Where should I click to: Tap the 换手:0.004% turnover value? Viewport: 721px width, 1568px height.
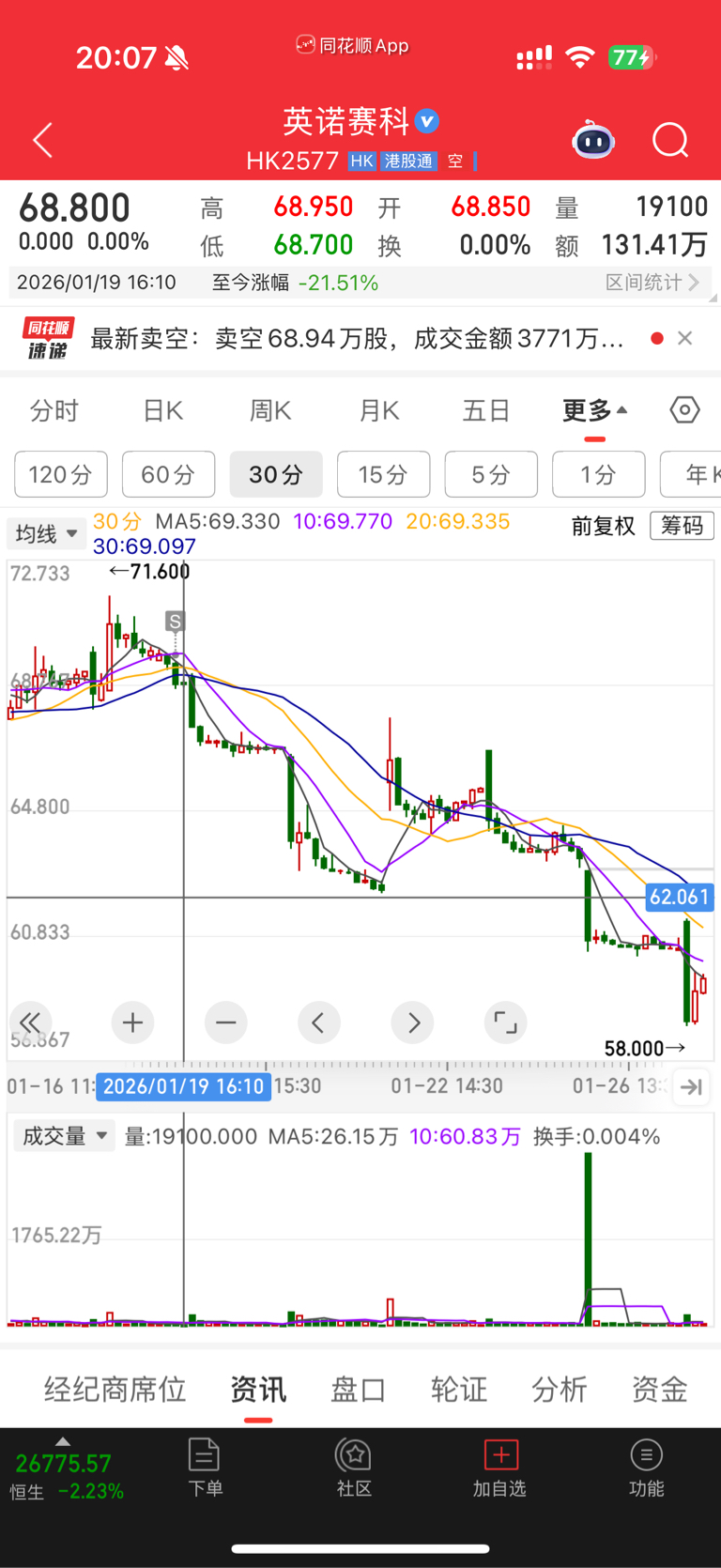tap(597, 1136)
